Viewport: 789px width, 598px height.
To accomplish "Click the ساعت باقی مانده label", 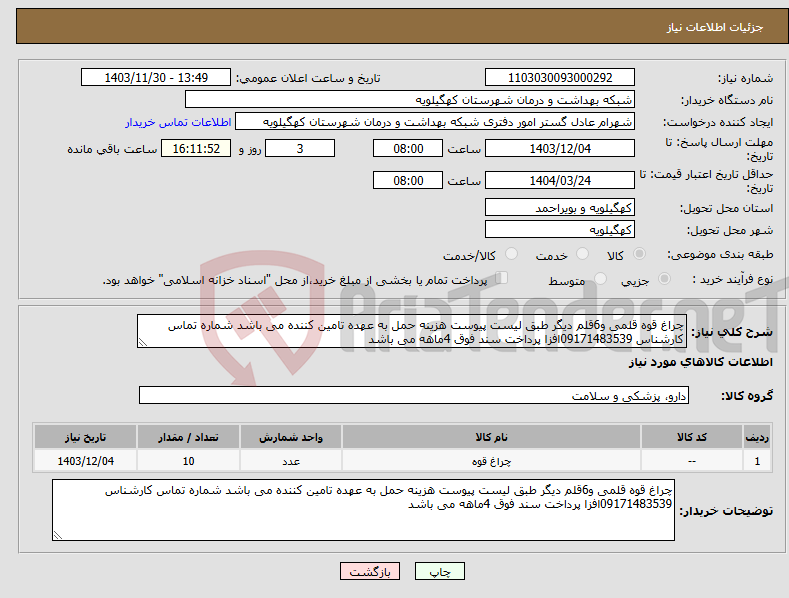I will 112,149.
